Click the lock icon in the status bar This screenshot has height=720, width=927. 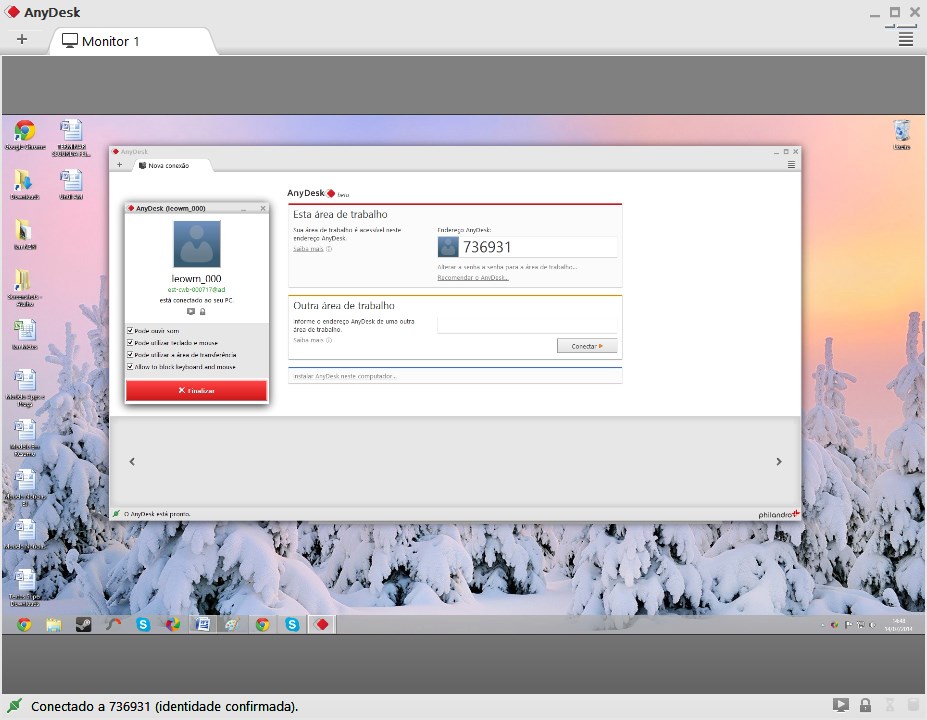[865, 706]
